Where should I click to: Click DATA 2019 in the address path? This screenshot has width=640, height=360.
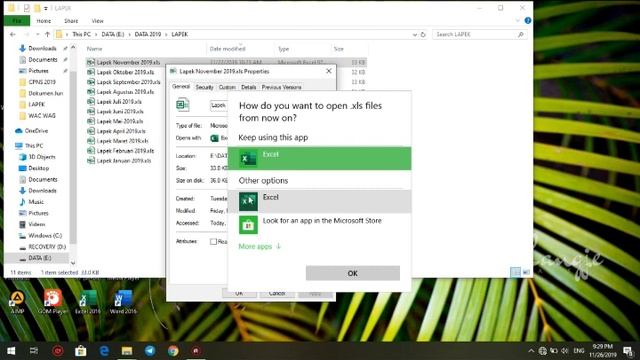pos(148,35)
